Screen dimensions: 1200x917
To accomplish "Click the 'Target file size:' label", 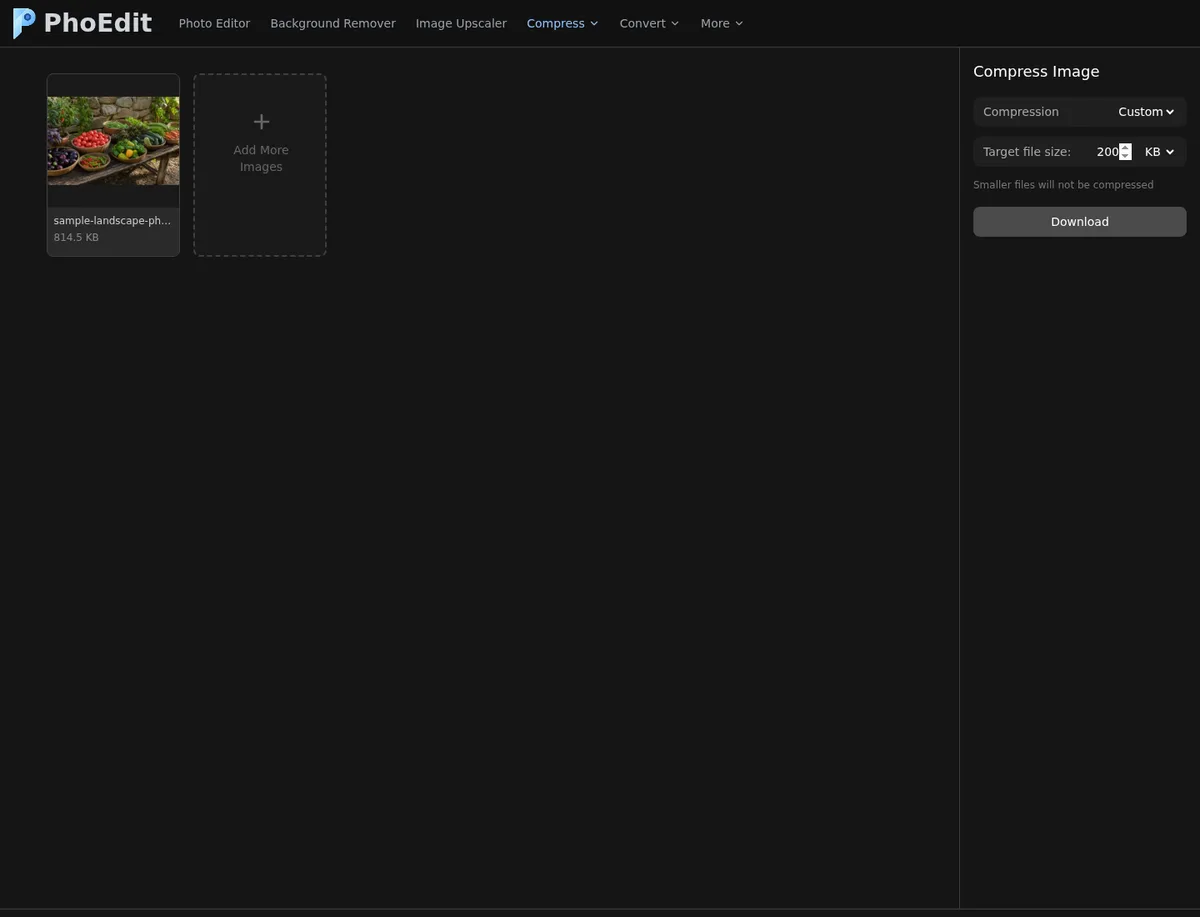I will (x=1027, y=152).
